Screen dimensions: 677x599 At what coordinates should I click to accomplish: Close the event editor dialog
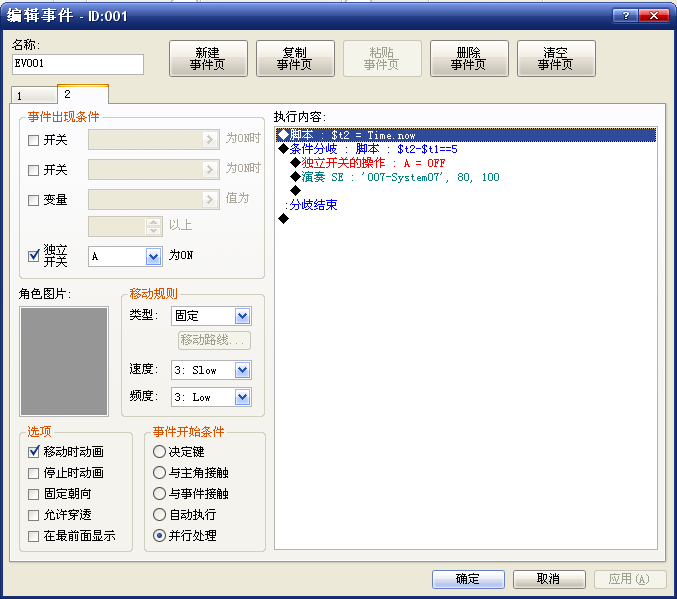[x=653, y=16]
